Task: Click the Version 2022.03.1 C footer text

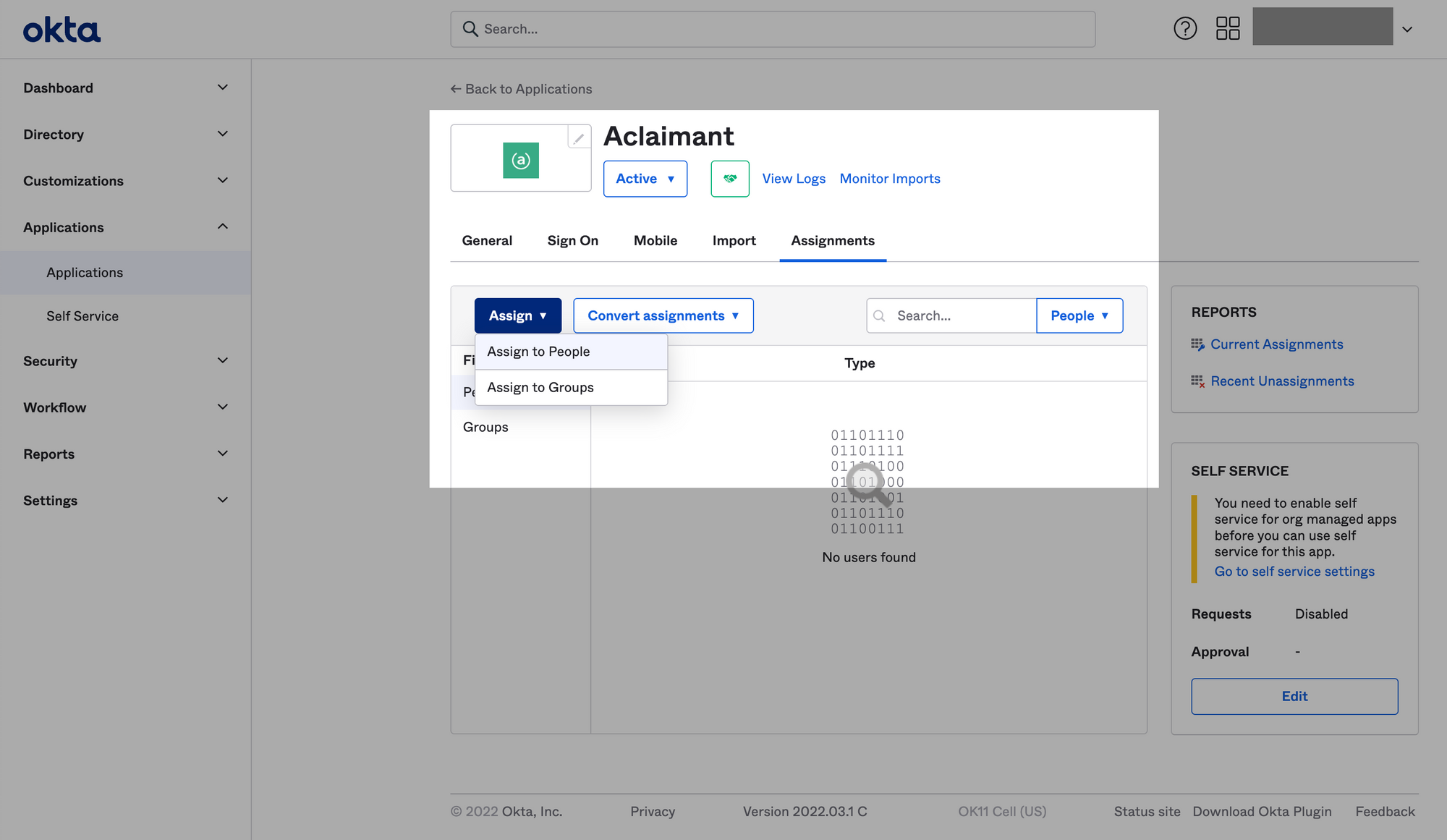Action: point(805,812)
